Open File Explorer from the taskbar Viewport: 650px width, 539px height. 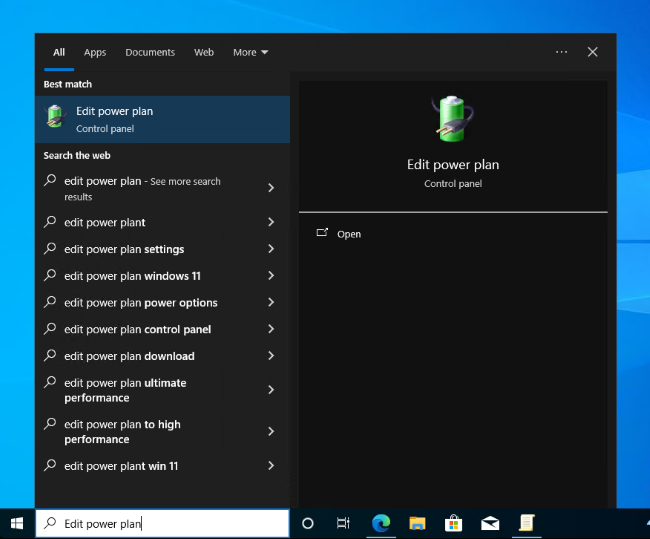coord(417,523)
